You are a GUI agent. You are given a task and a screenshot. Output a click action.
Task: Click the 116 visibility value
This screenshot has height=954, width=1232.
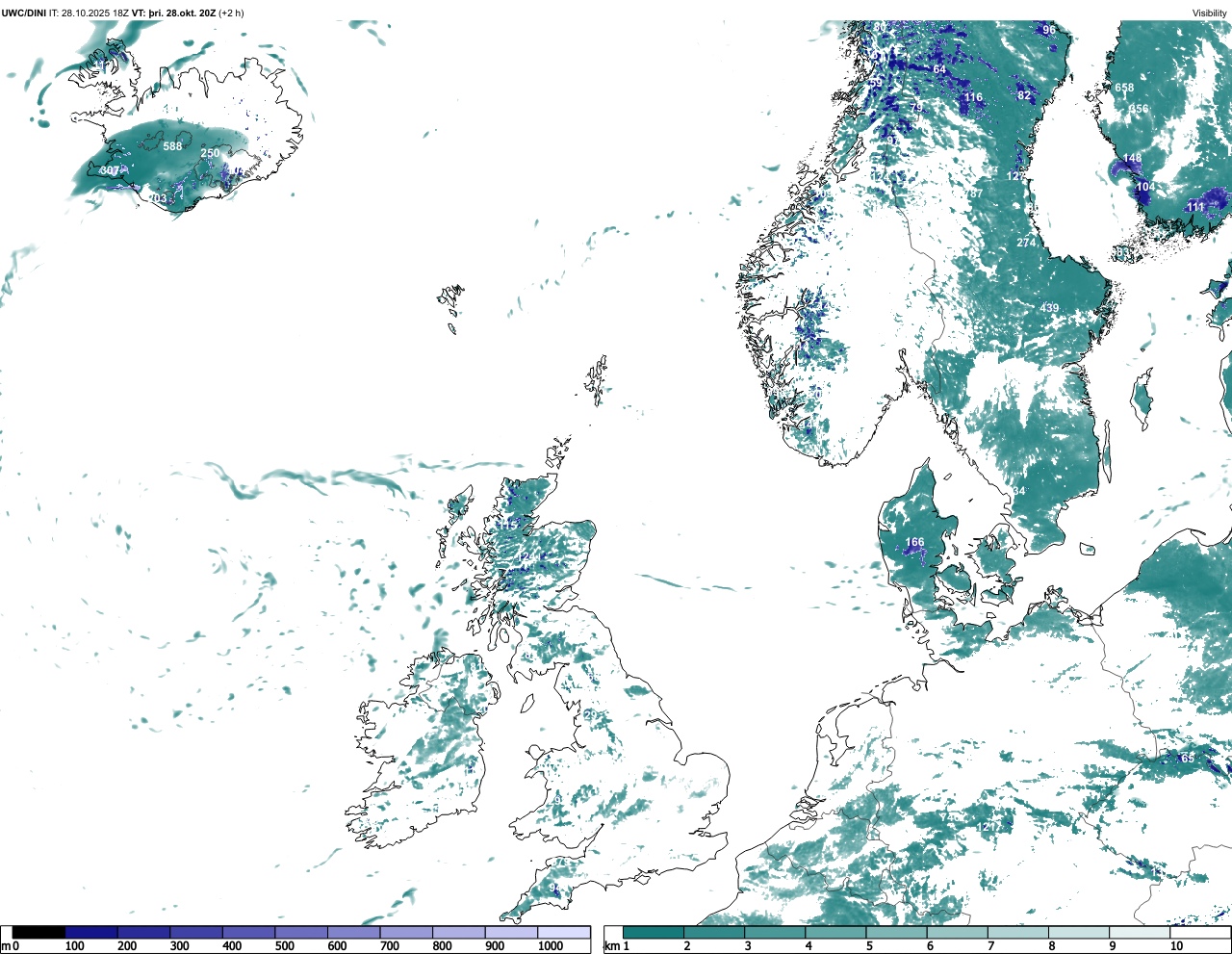[974, 97]
